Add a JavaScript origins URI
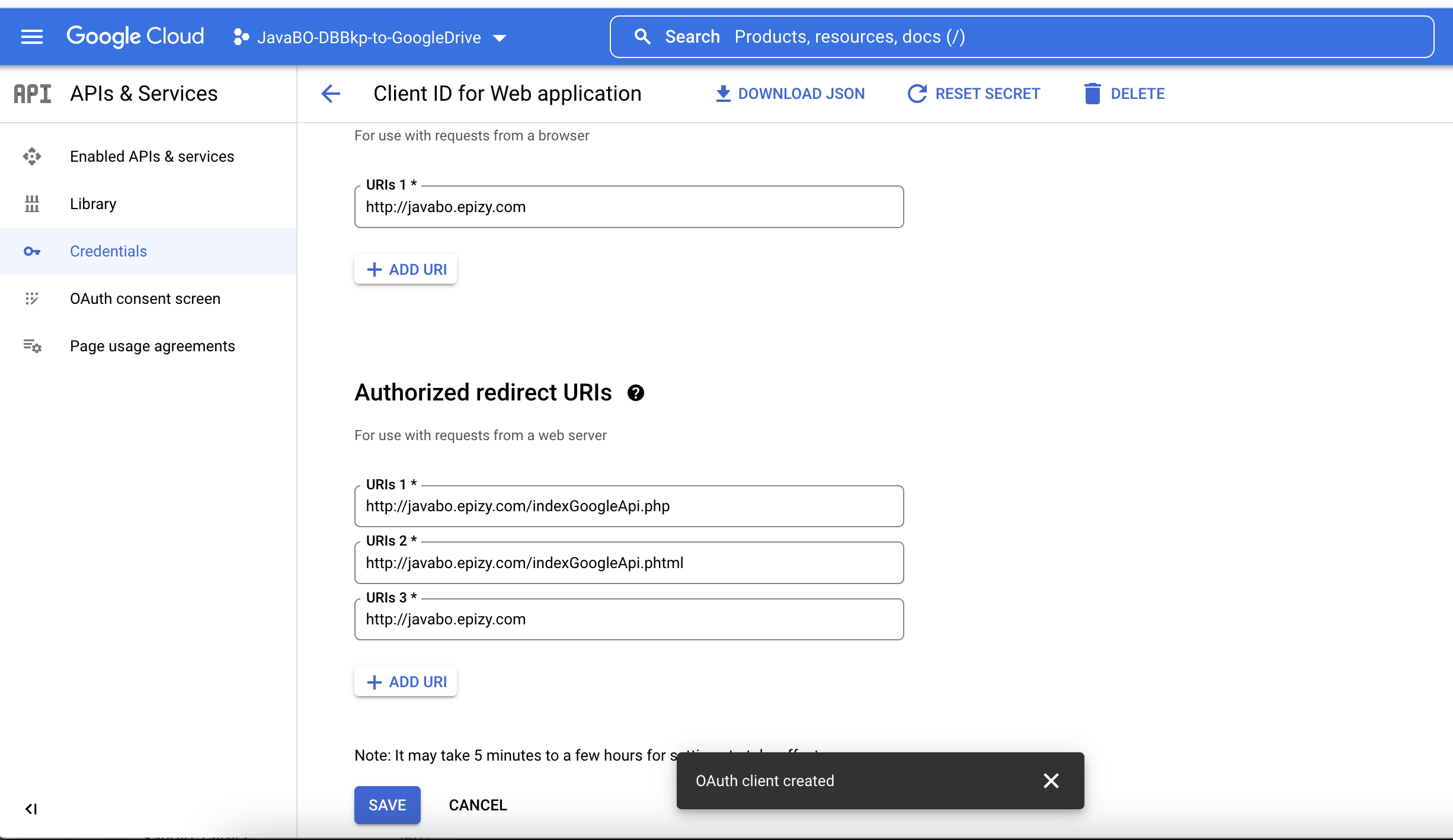This screenshot has height=840, width=1453. tap(405, 269)
